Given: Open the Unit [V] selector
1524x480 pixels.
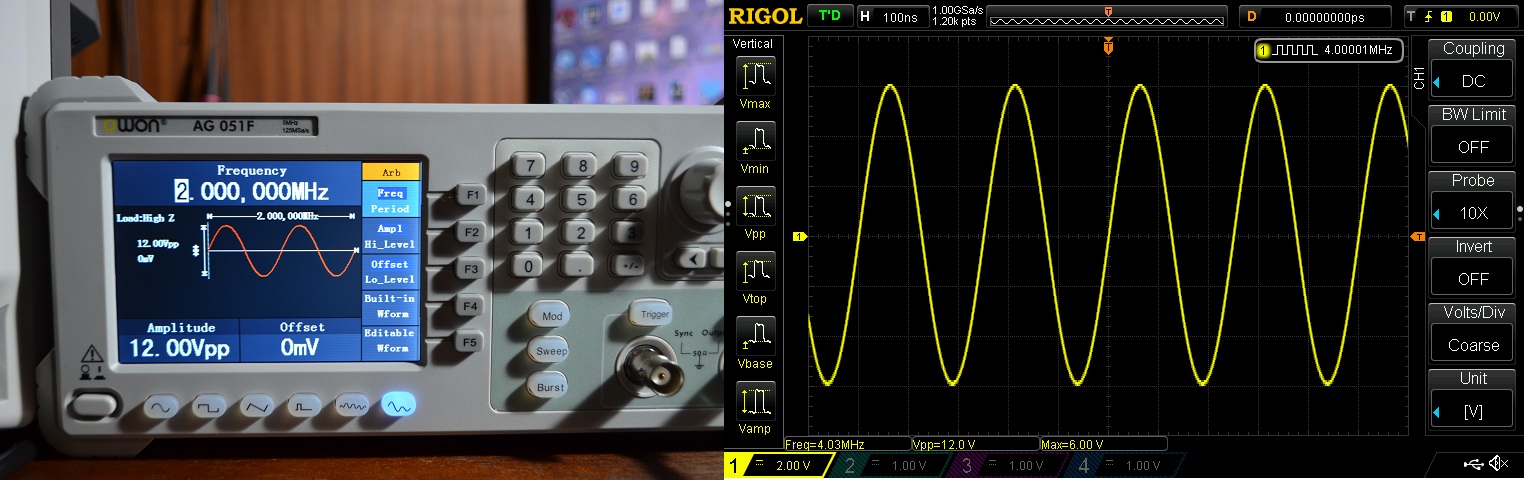Looking at the screenshot, I should (x=1473, y=410).
